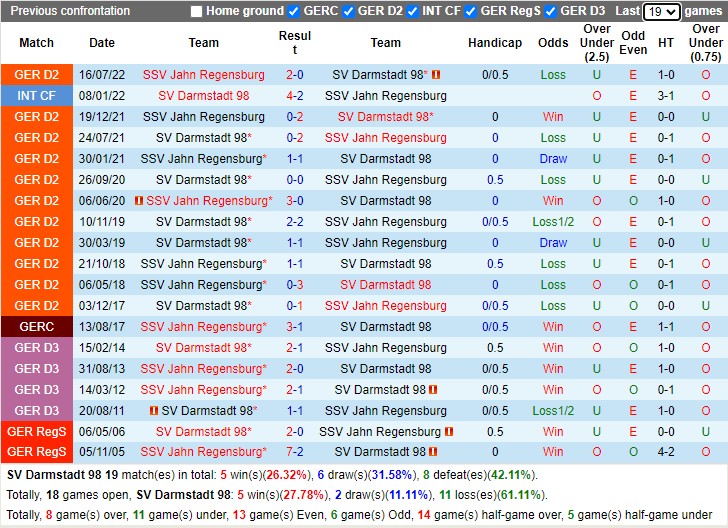Click the Odd Even column header
This screenshot has width=728, height=528.
(633, 43)
